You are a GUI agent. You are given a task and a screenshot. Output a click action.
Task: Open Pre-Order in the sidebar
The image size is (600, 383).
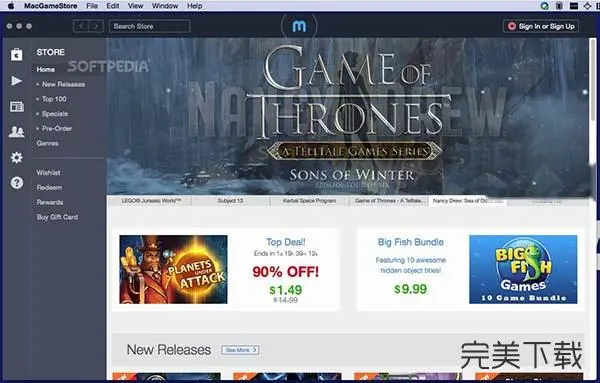[57, 129]
